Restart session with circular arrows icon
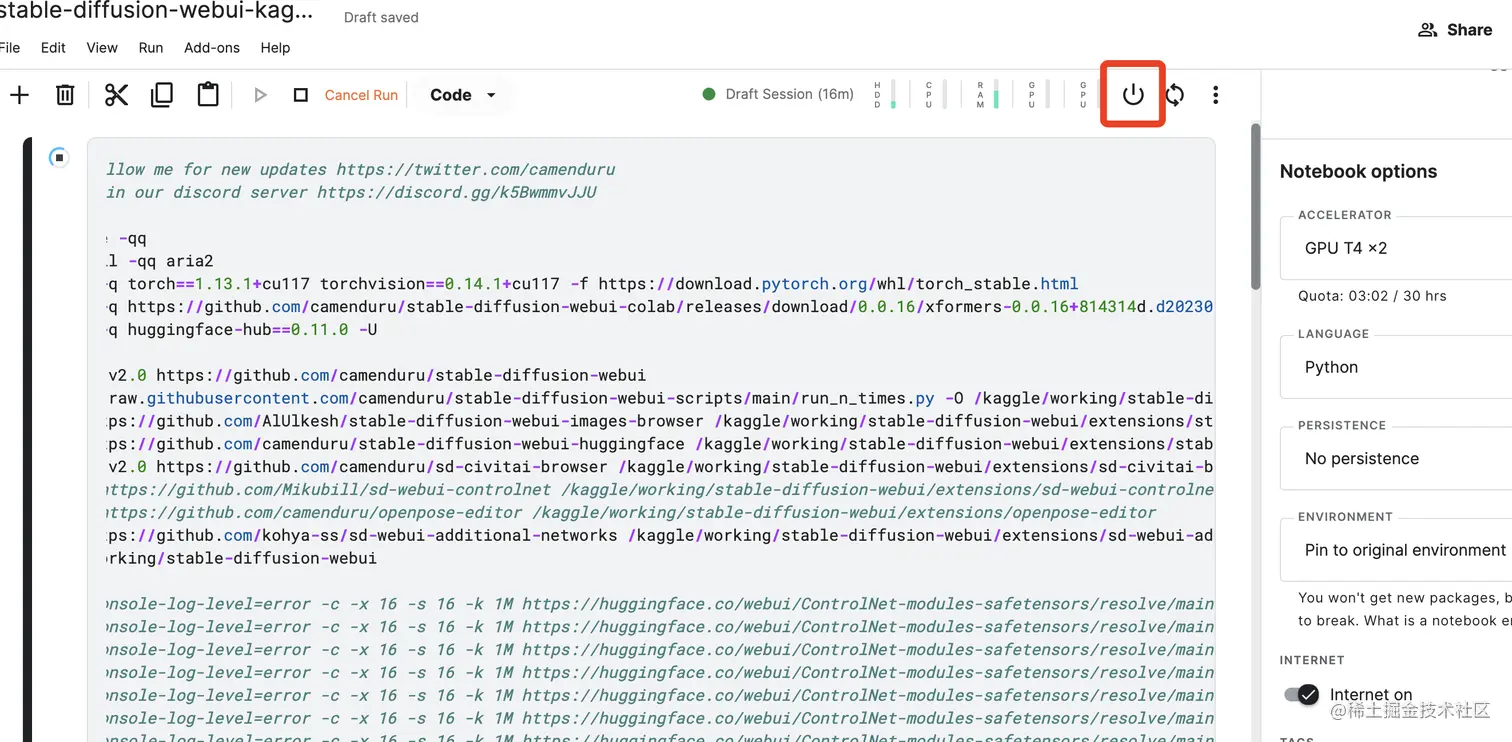 [x=1175, y=95]
